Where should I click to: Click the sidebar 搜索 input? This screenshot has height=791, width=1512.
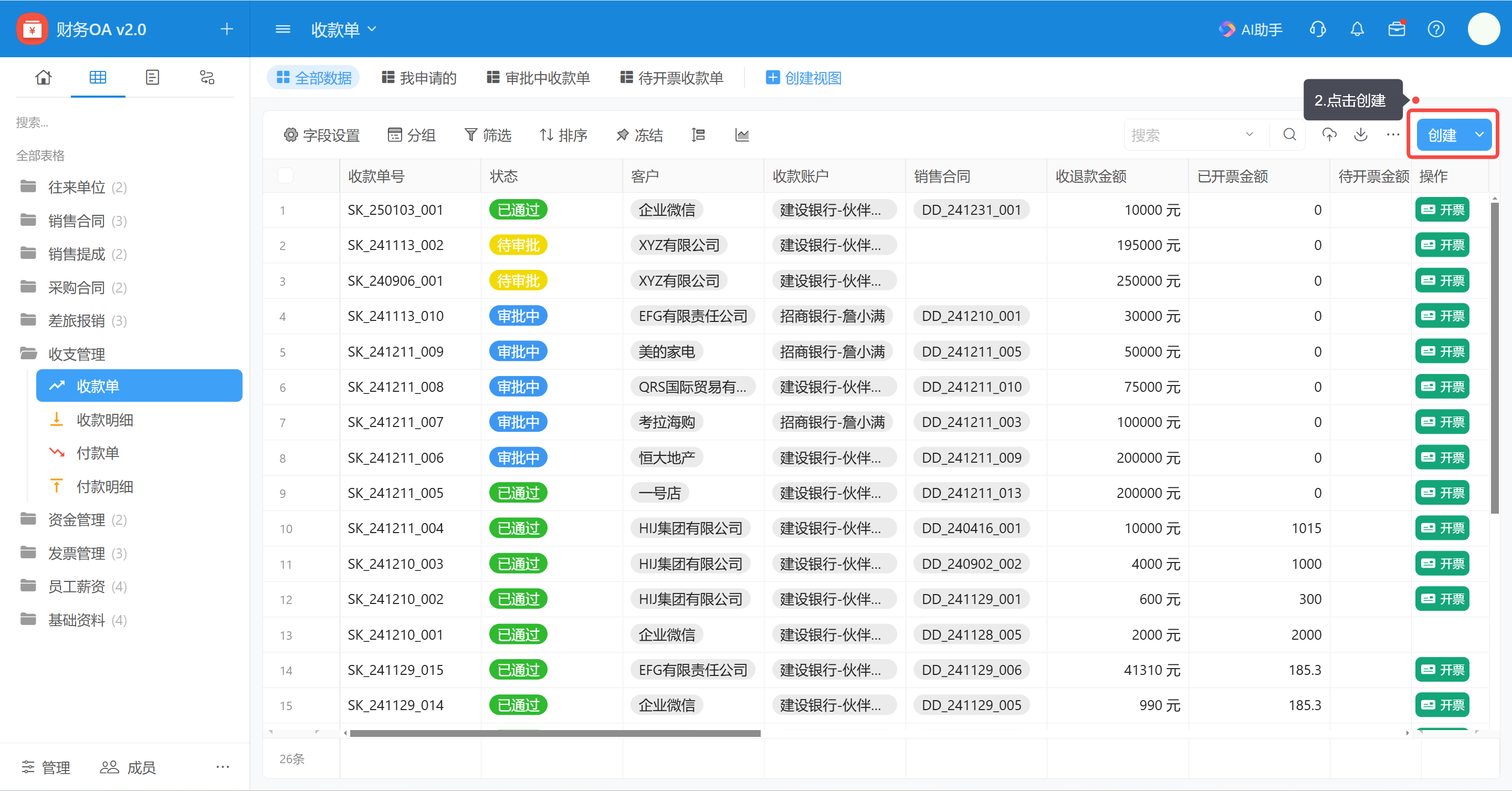125,122
